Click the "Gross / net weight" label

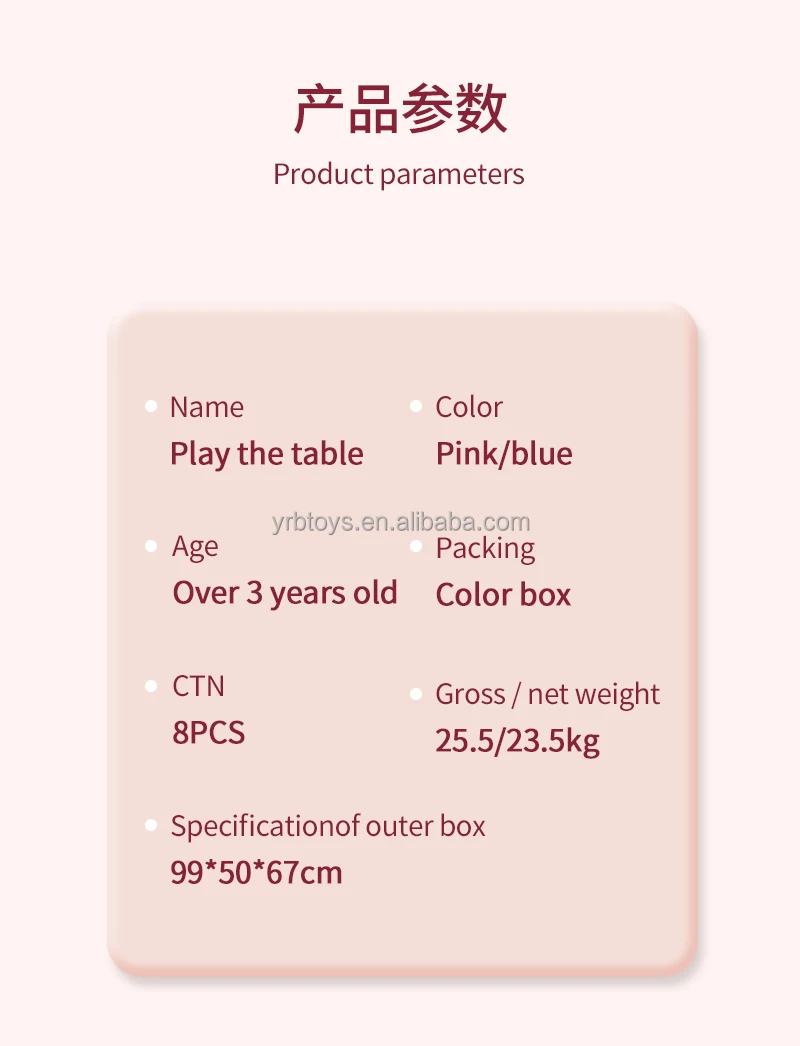(547, 694)
